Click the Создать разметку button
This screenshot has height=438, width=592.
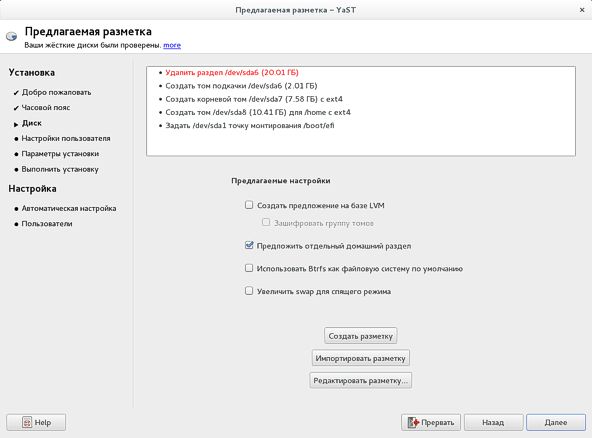click(x=361, y=336)
